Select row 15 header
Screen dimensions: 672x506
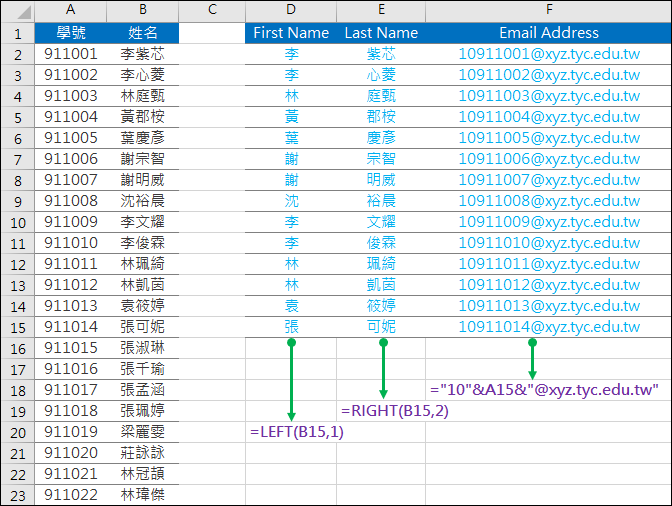tap(18, 327)
